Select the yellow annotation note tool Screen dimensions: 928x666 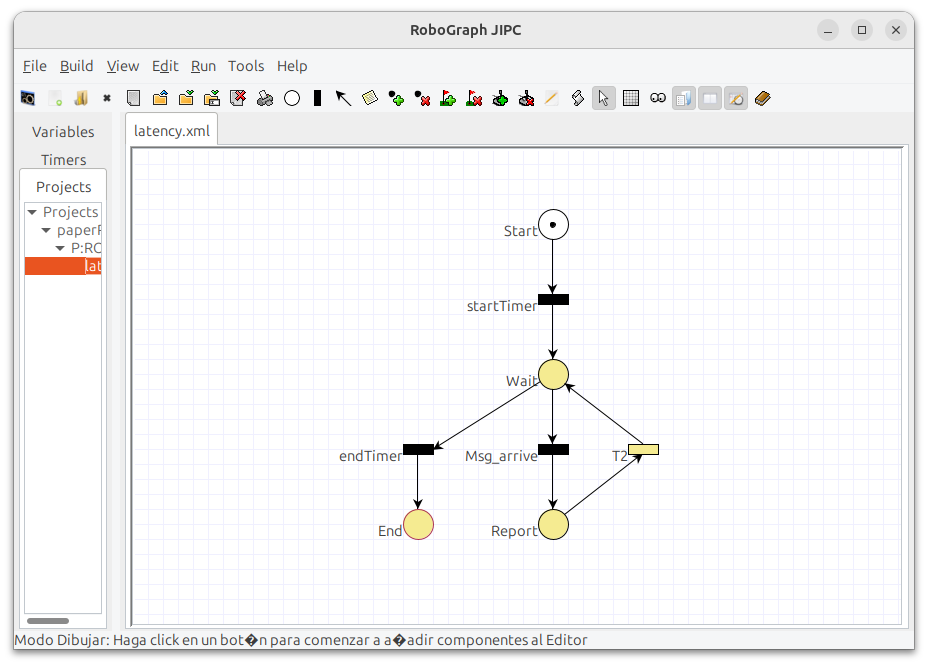[370, 98]
